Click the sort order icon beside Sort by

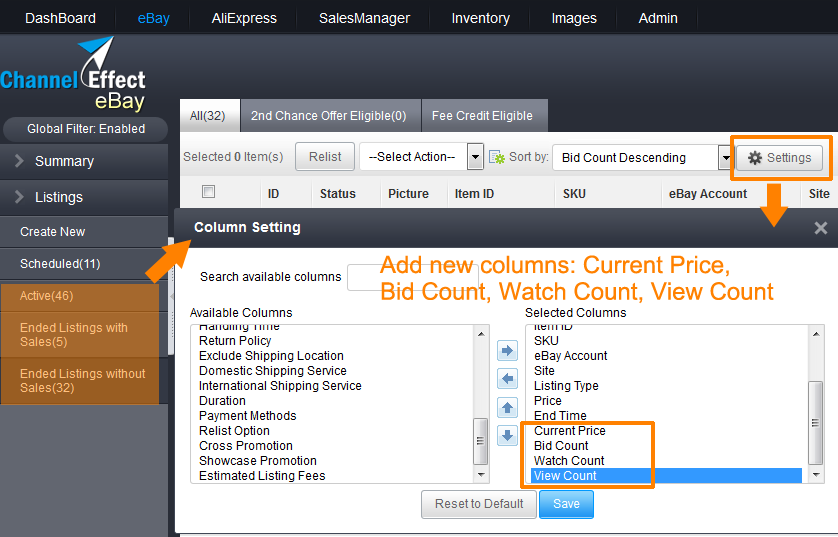(x=496, y=157)
